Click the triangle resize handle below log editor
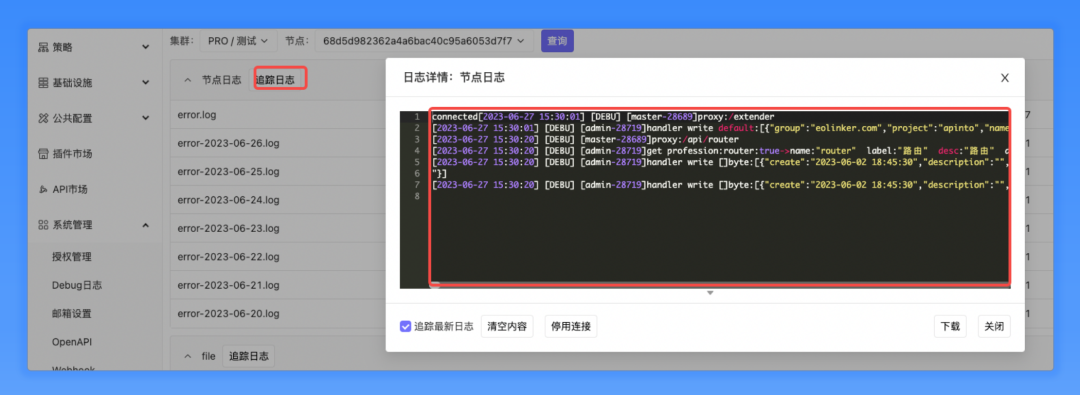1080x395 pixels. (710, 293)
